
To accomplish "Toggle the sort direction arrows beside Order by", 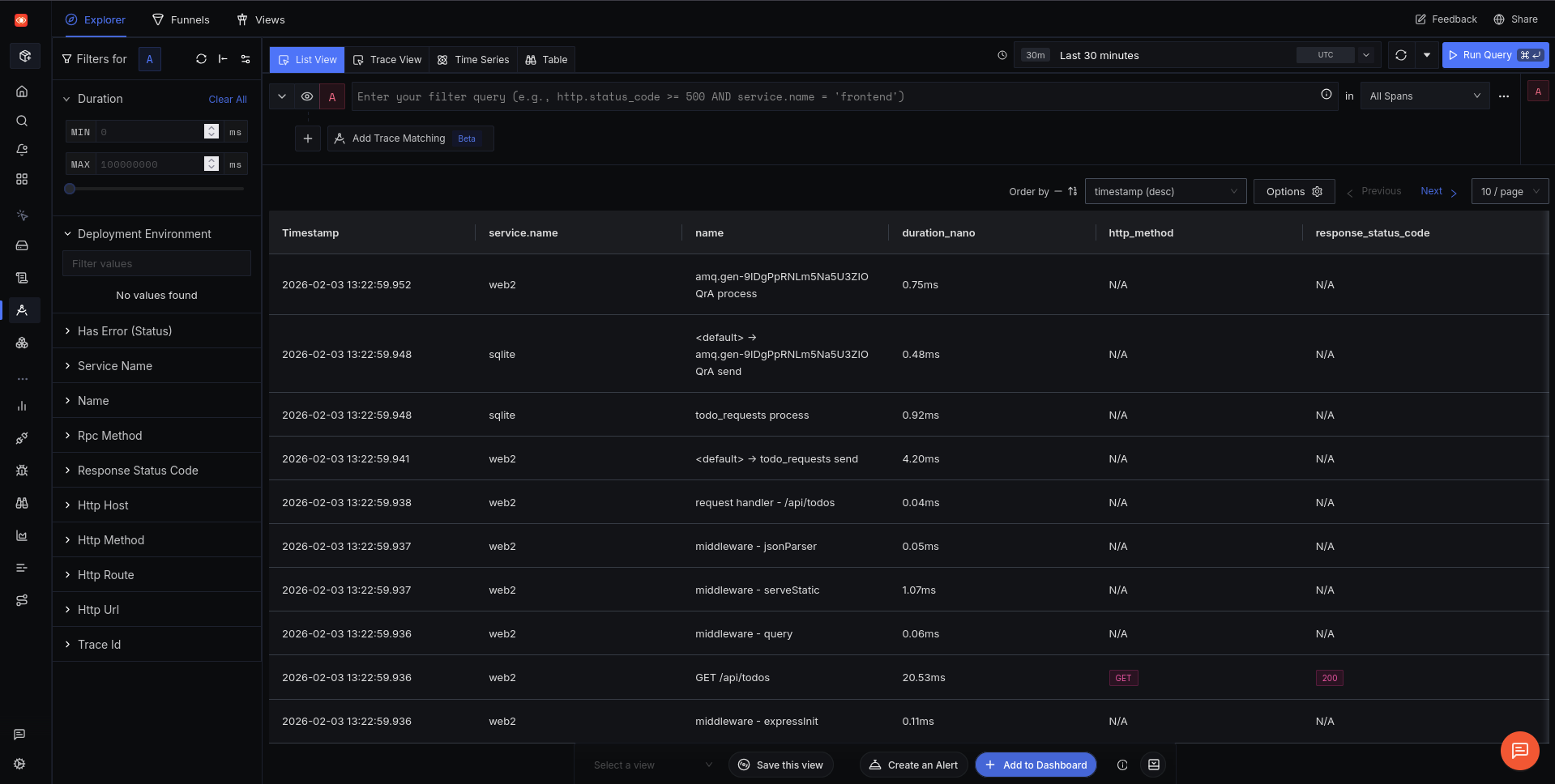I will click(1072, 192).
